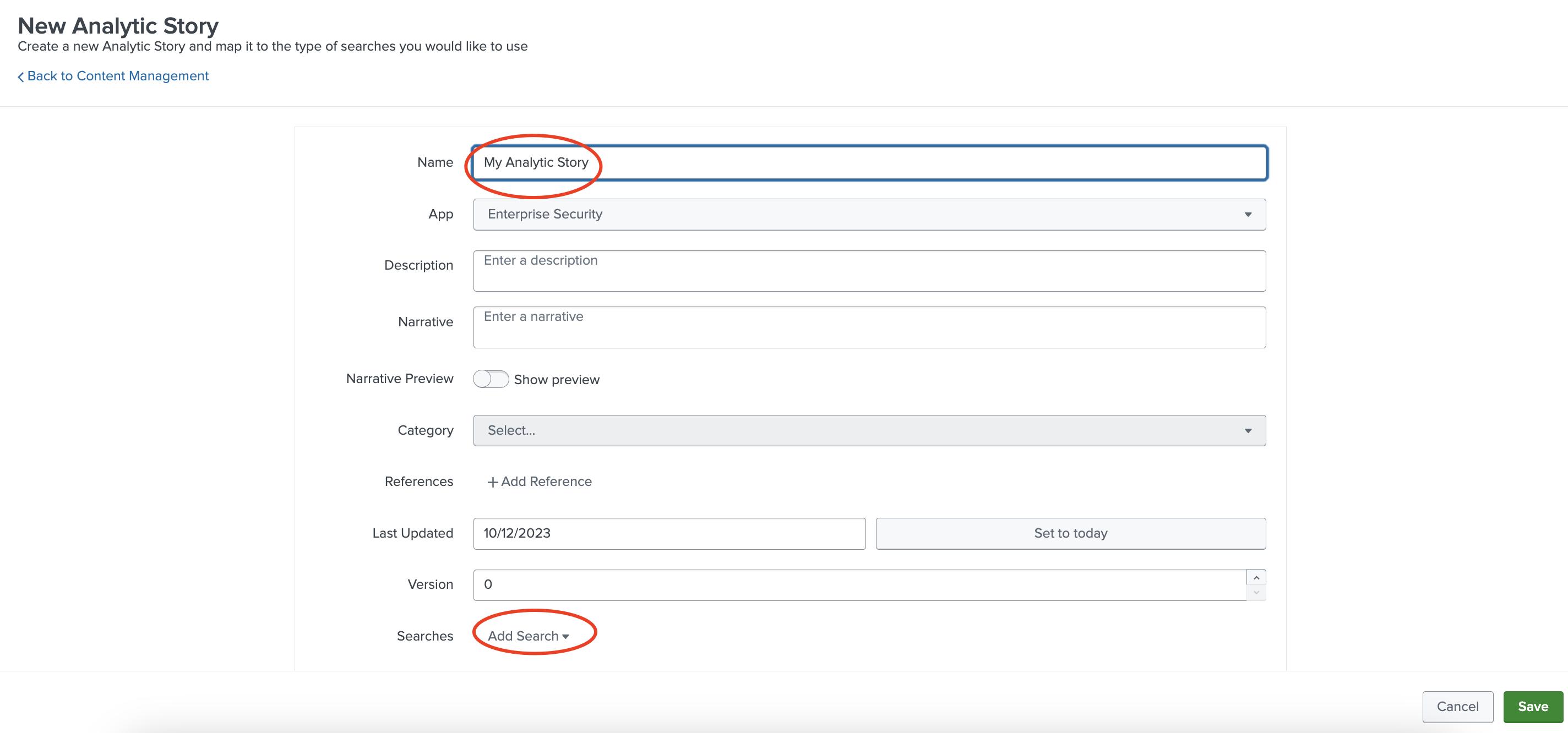Click the App dropdown caret arrow
Screen dimensions: 1568x733
coord(1247,215)
